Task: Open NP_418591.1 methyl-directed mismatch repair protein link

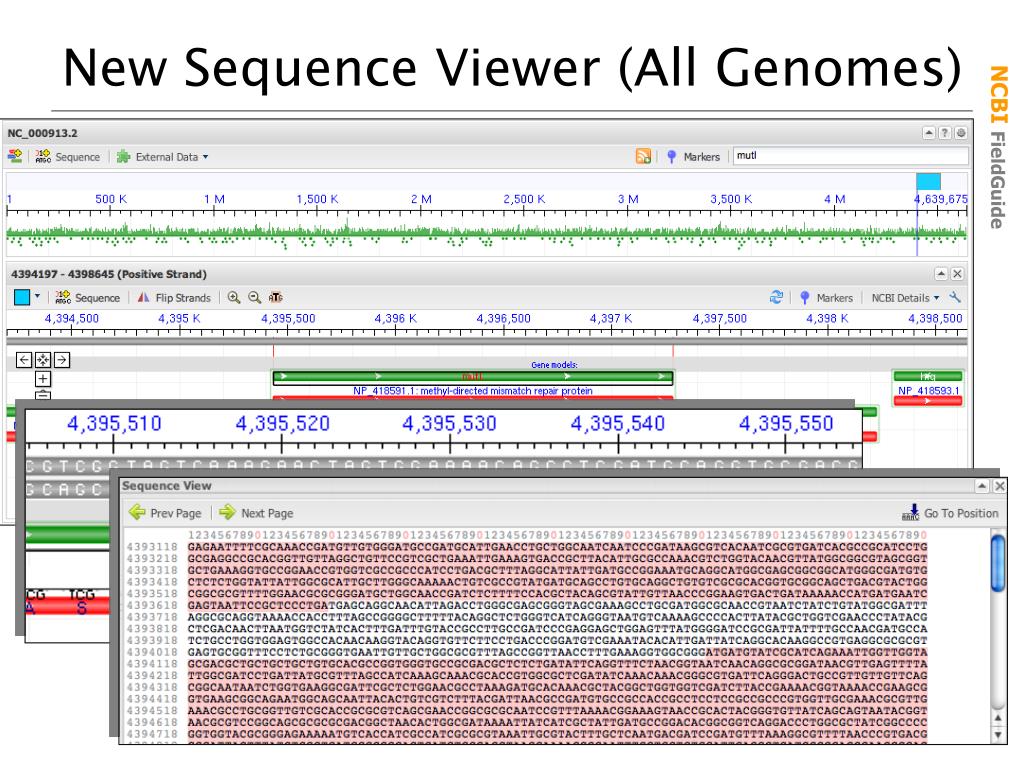Action: (472, 391)
